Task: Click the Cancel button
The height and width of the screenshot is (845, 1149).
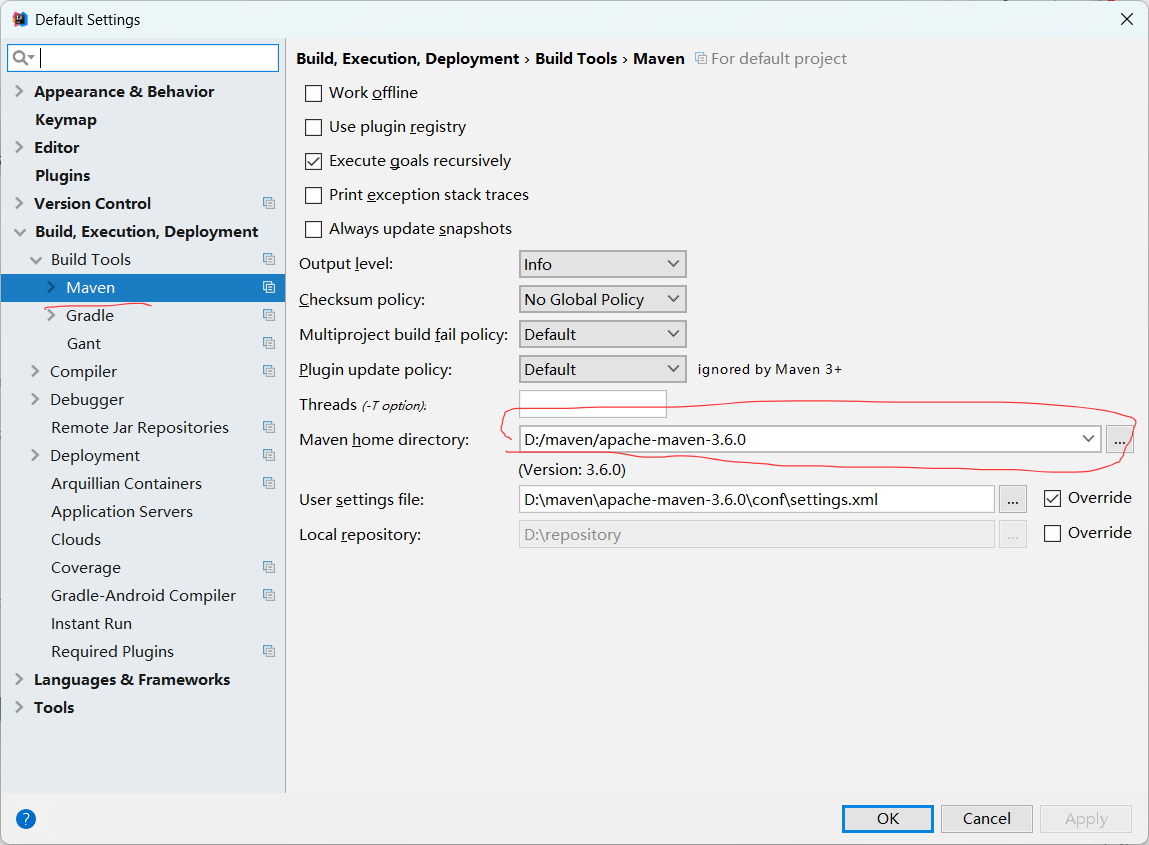Action: 986,819
